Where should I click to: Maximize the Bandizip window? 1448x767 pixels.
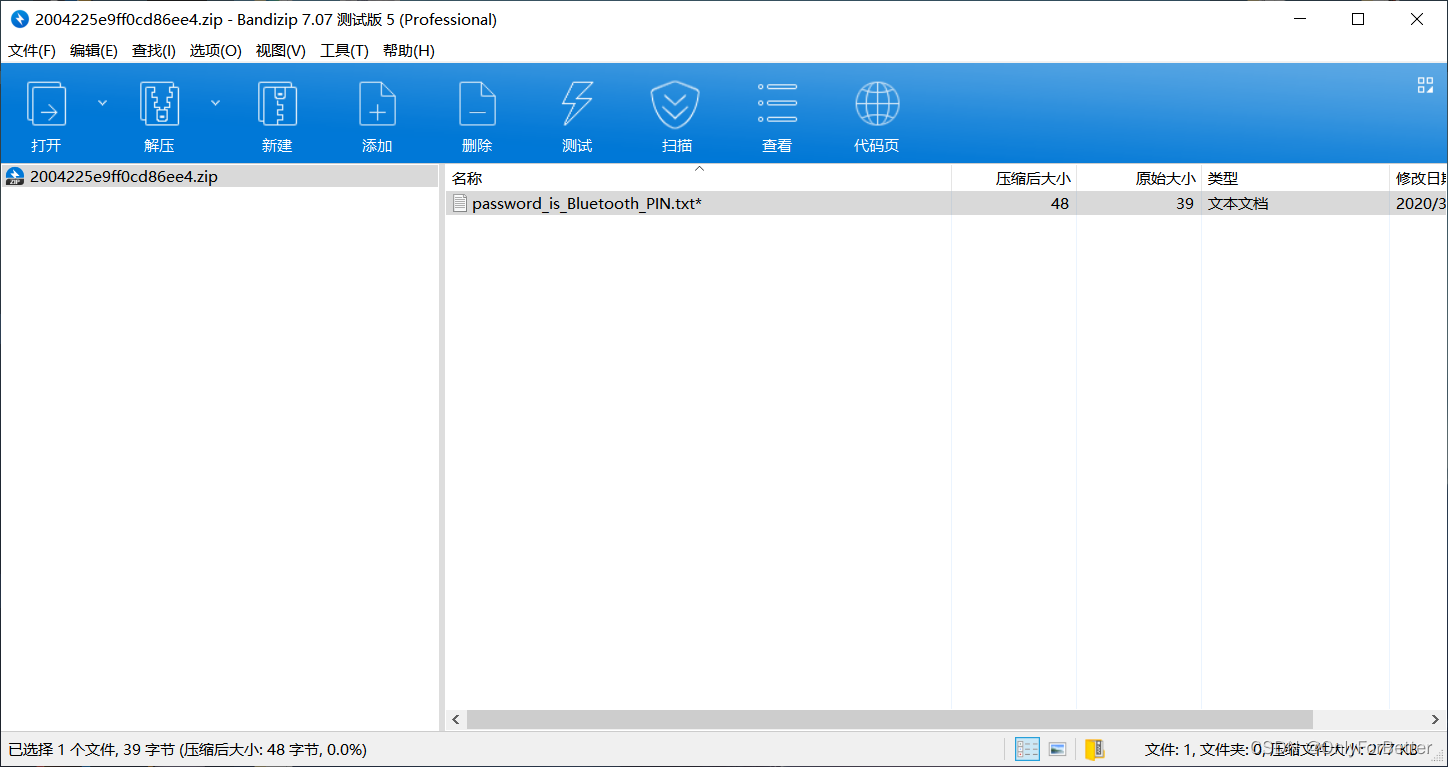[x=1358, y=19]
